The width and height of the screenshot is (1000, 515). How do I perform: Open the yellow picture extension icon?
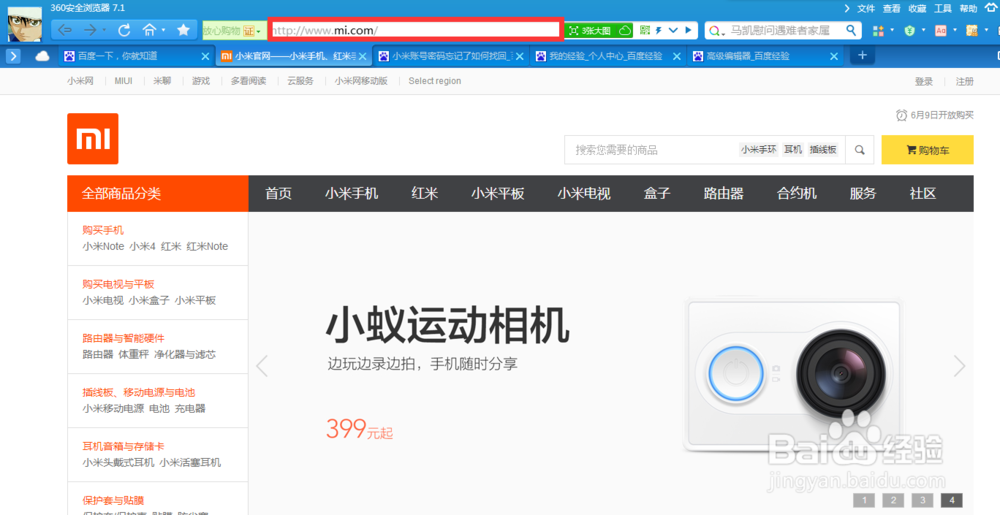[x=972, y=31]
